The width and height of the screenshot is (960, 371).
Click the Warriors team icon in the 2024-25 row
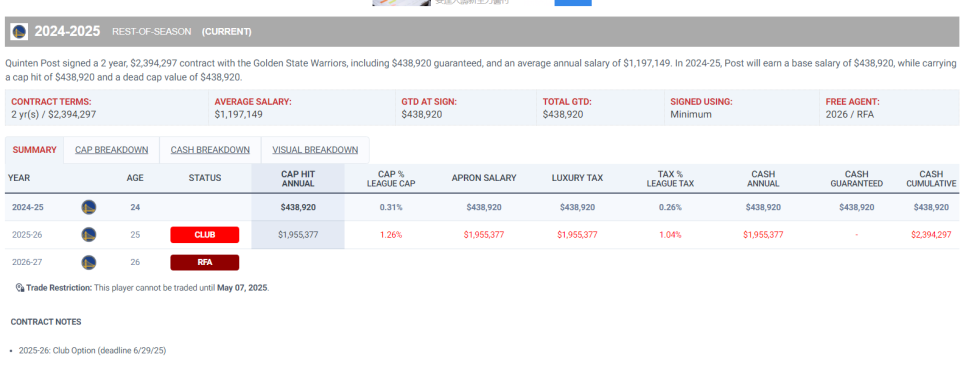pos(89,208)
